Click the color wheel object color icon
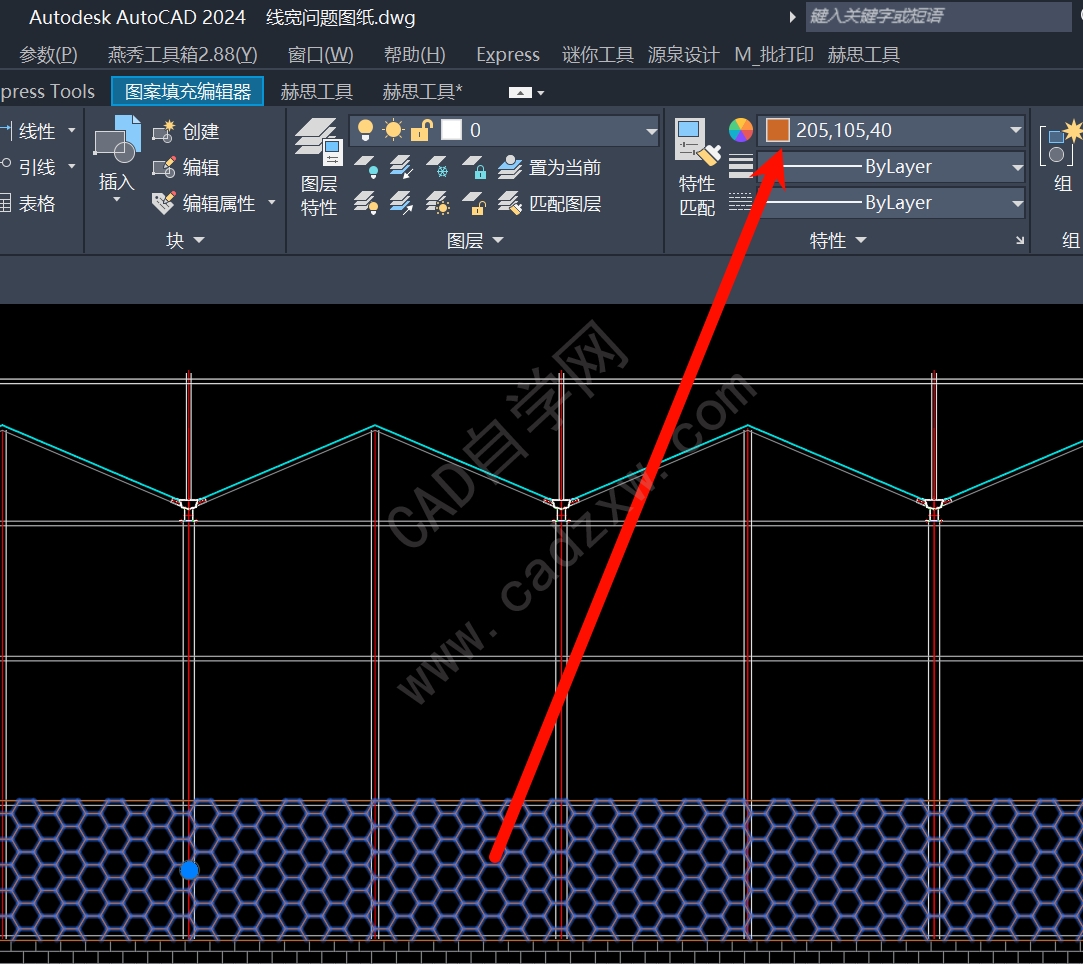The height and width of the screenshot is (964, 1083). pyautogui.click(x=740, y=130)
